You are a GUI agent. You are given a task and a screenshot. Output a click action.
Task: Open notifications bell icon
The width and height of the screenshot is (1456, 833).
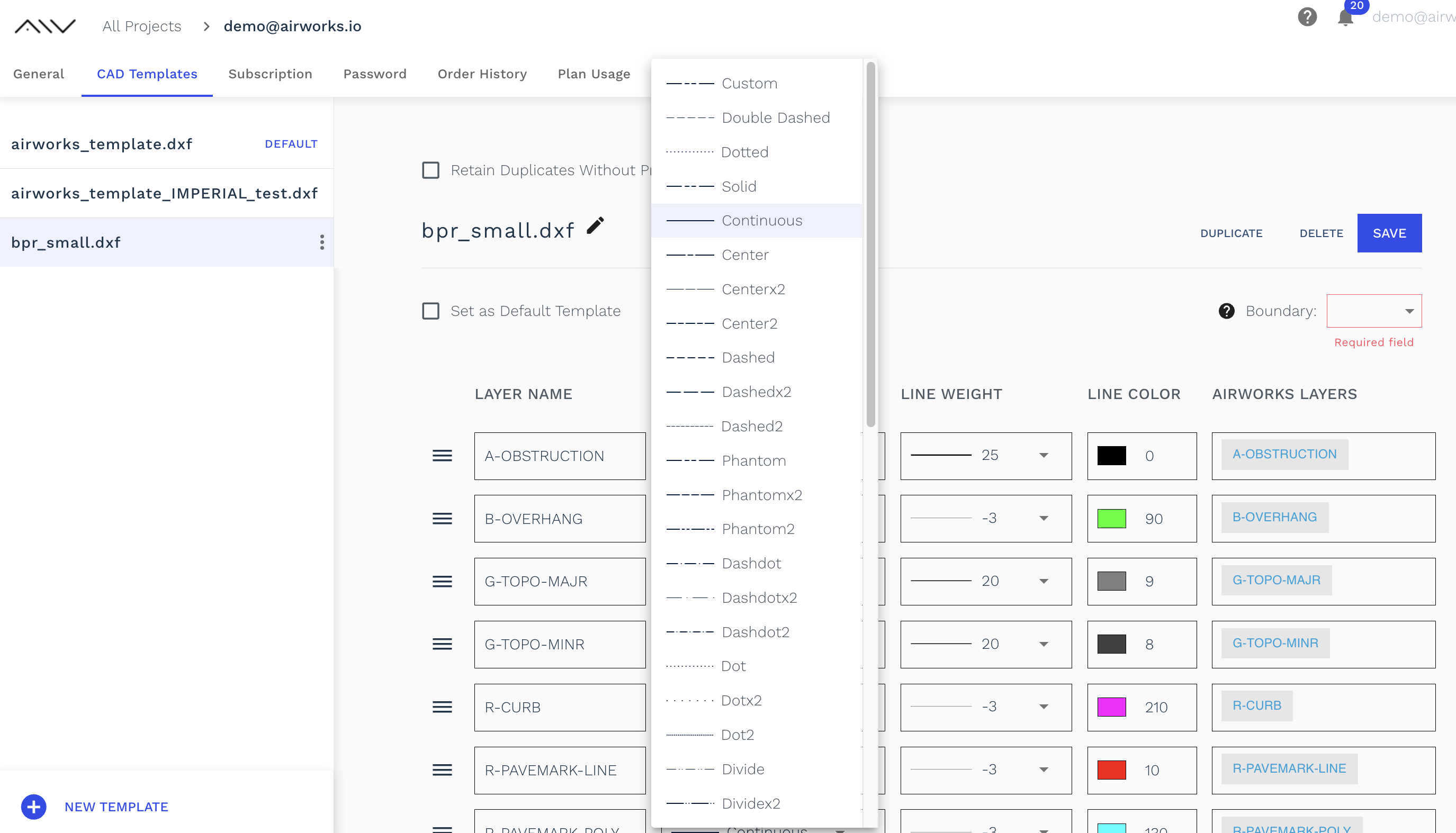(x=1345, y=18)
